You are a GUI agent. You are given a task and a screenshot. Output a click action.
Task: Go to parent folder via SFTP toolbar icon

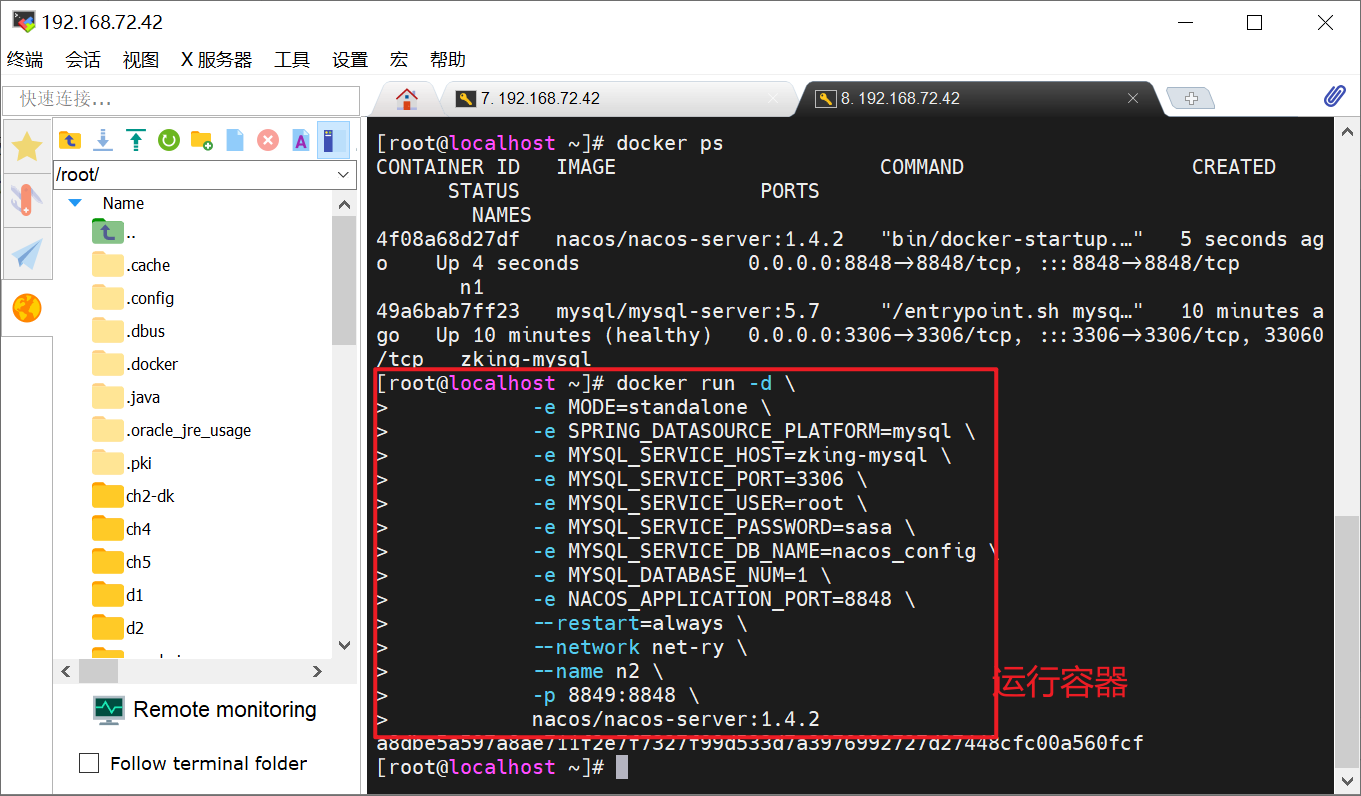70,140
